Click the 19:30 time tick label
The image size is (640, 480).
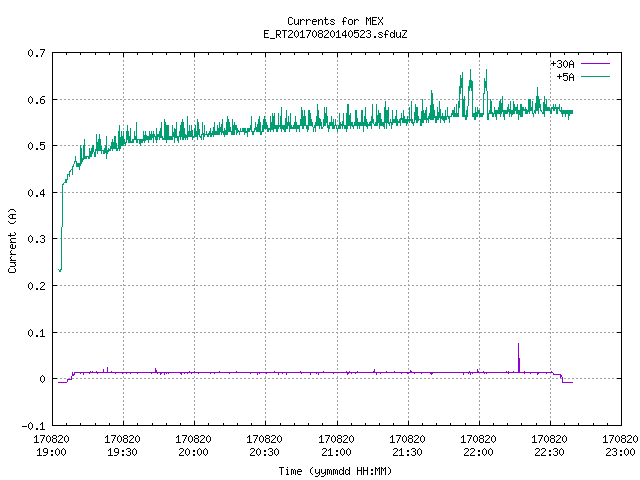click(x=122, y=452)
